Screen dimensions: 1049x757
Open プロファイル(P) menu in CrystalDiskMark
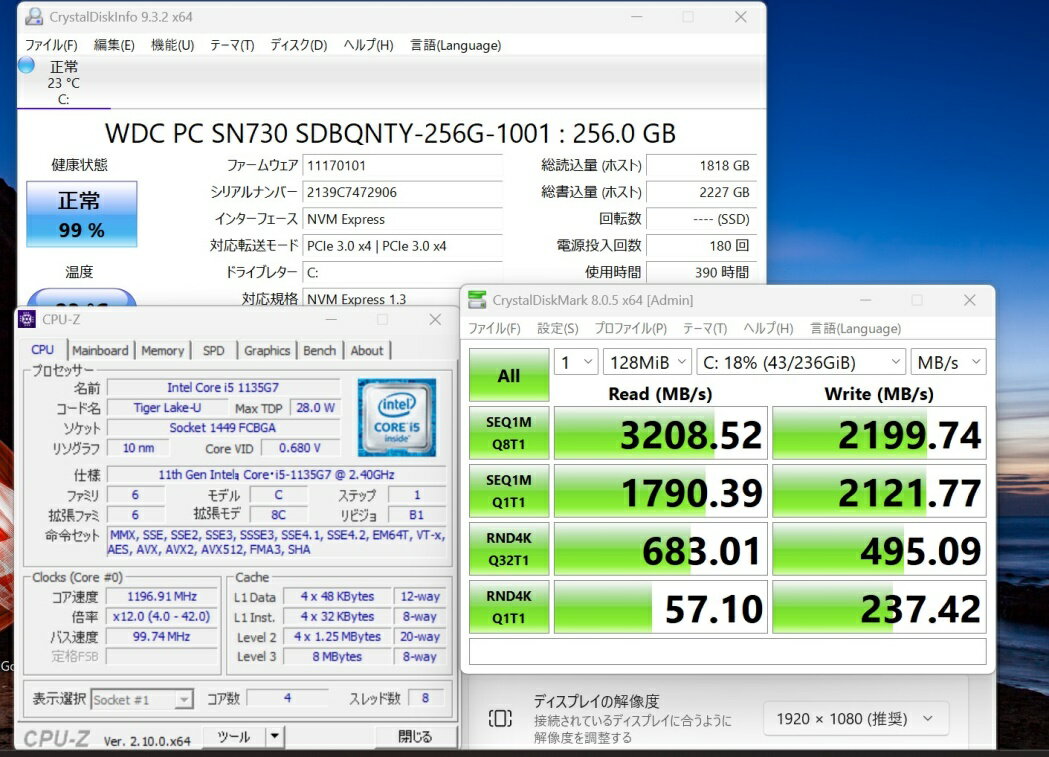point(630,328)
